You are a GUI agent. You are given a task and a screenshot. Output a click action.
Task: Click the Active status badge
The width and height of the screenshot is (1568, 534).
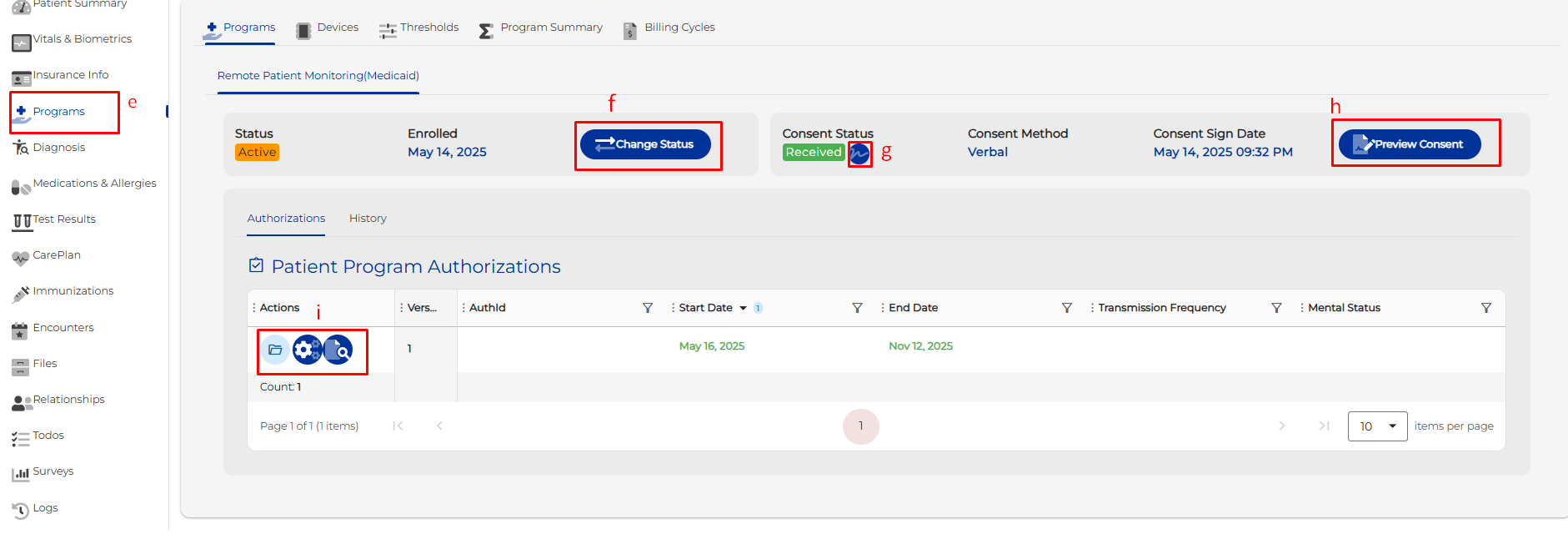click(x=257, y=153)
